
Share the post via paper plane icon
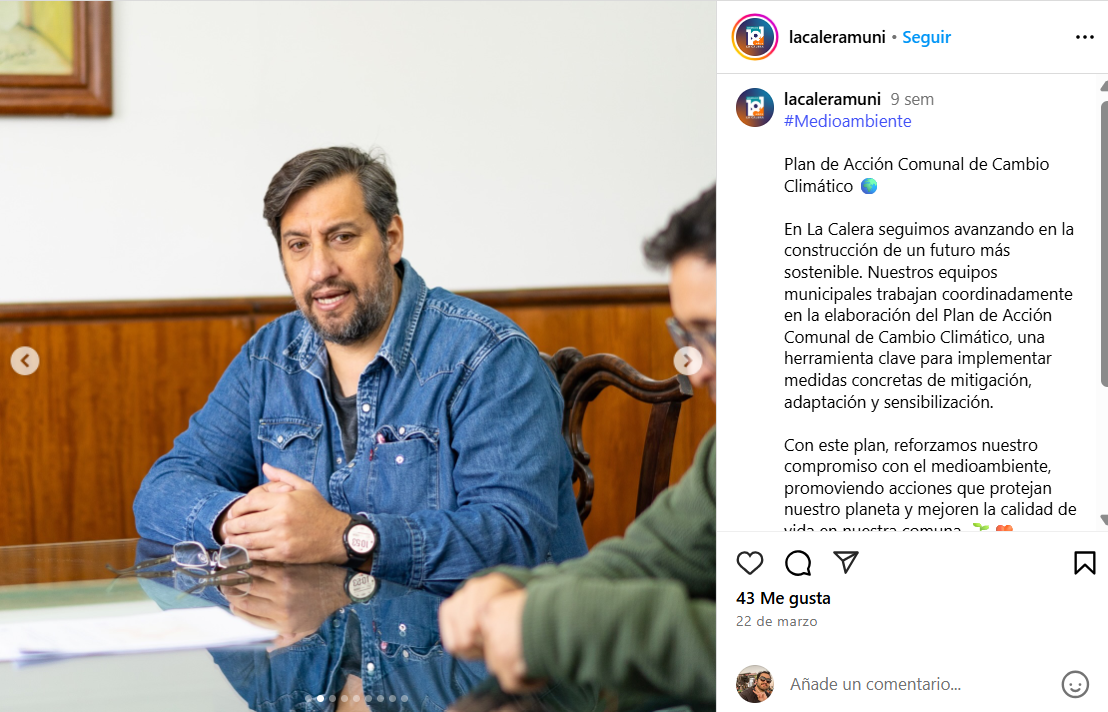[845, 562]
